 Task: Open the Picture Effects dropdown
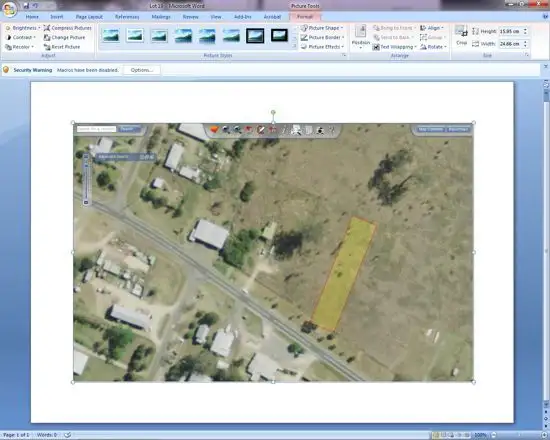tap(322, 47)
